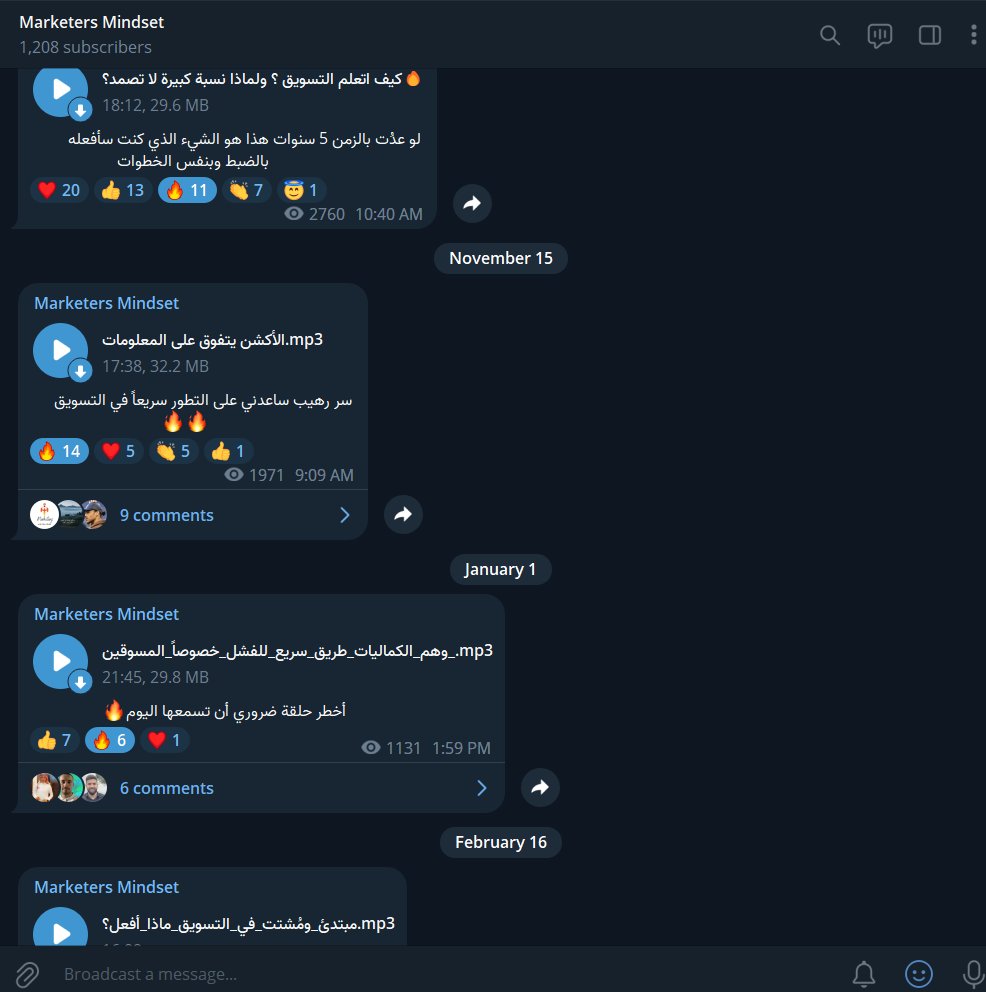
Task: Focus the Broadcast a message field
Action: (443, 974)
